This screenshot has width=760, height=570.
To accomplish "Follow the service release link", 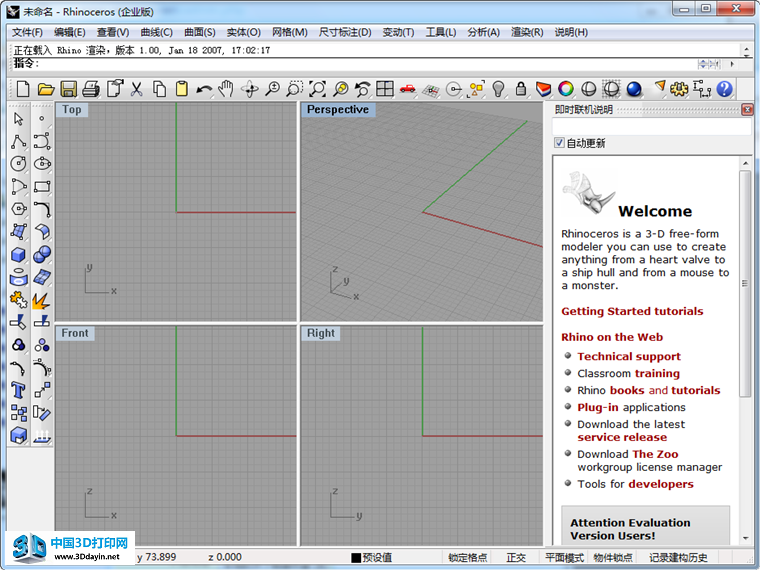I will [x=622, y=438].
